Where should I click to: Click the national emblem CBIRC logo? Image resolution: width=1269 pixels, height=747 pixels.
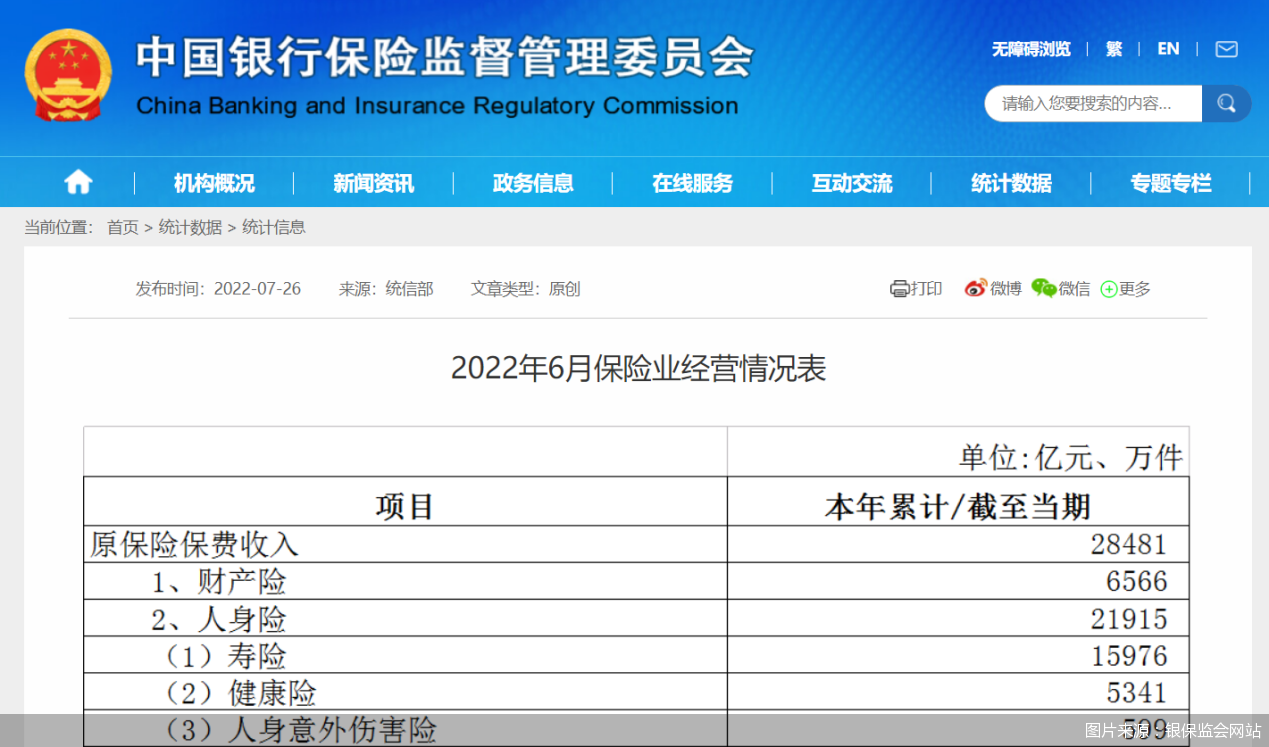coord(68,75)
